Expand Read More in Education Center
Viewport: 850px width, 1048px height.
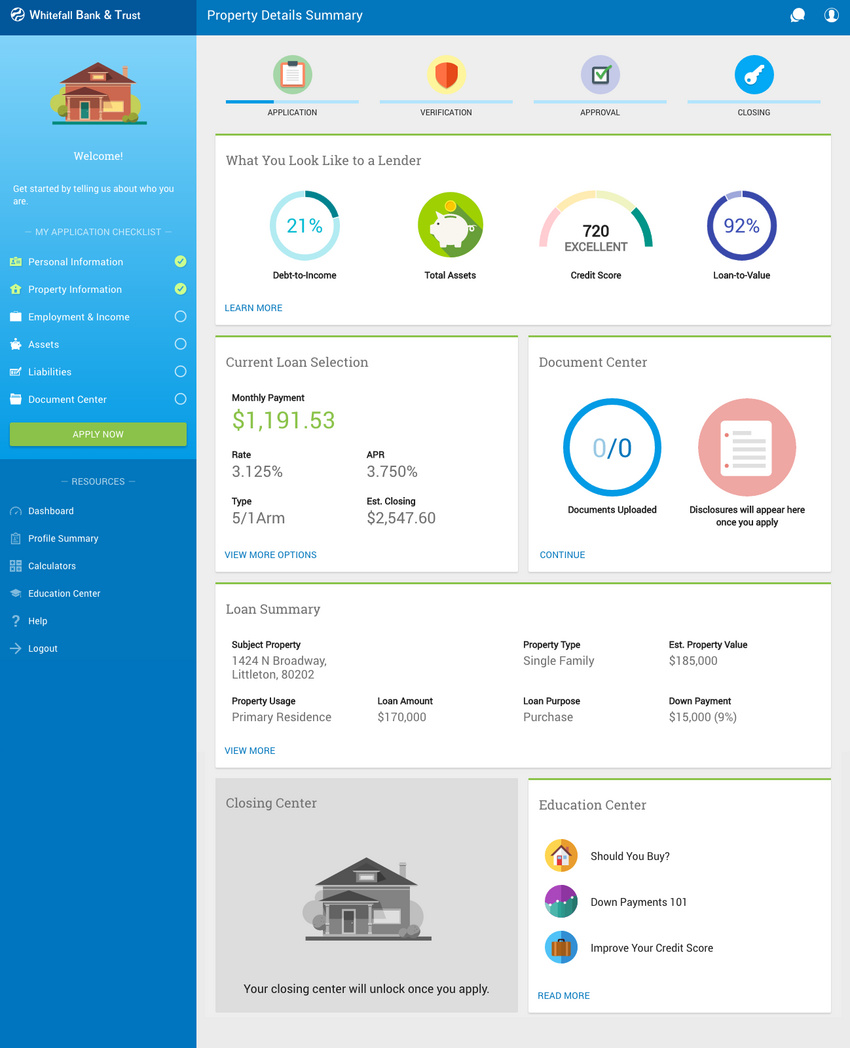pyautogui.click(x=563, y=996)
